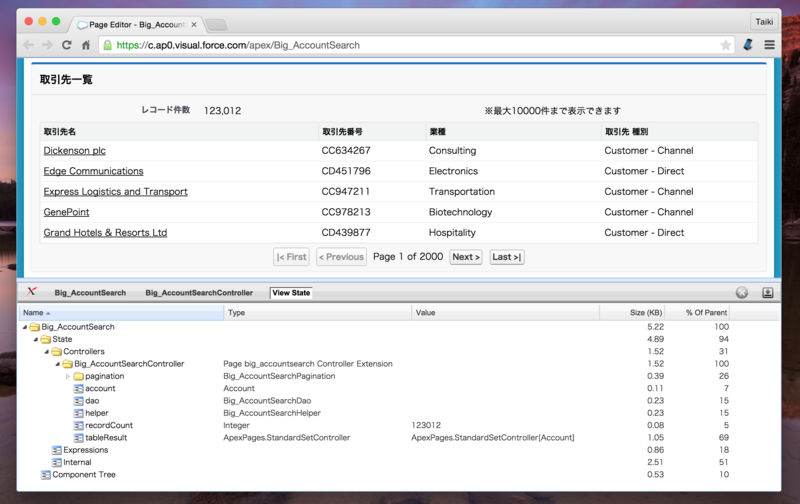Viewport: 800px width, 504px height.
Task: Click the Big_AccountSearch folder icon
Action: click(35, 327)
